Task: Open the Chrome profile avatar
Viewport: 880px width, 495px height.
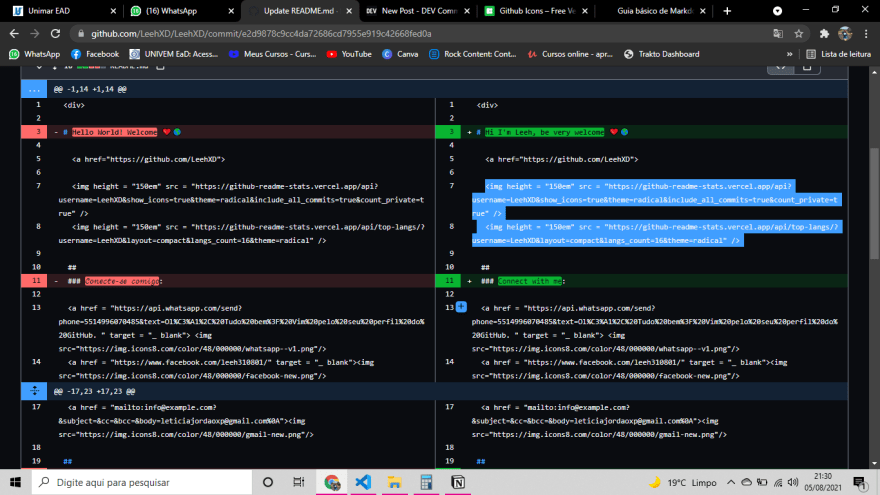Action: pos(845,34)
